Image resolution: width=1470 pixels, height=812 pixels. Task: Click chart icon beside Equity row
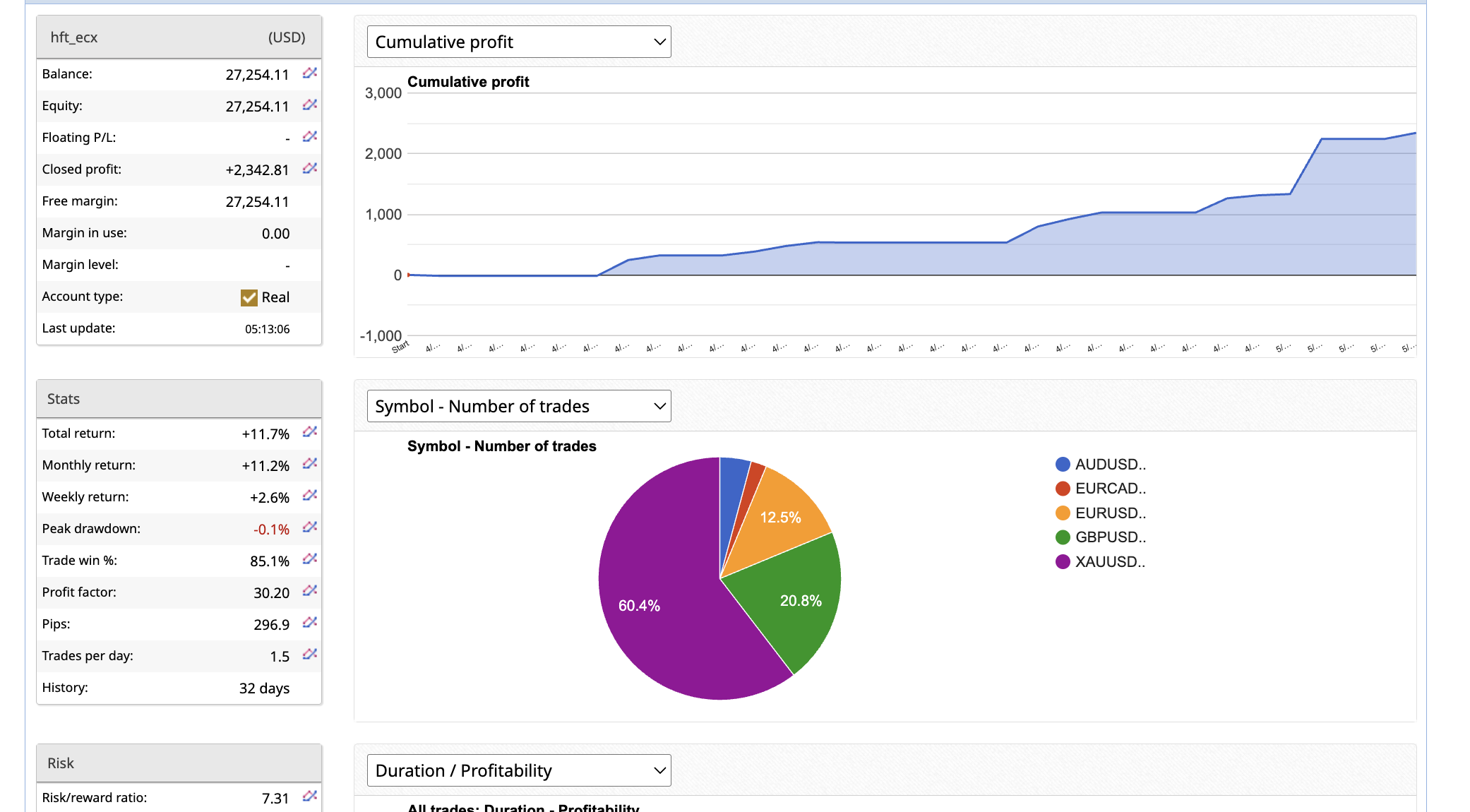click(x=309, y=105)
